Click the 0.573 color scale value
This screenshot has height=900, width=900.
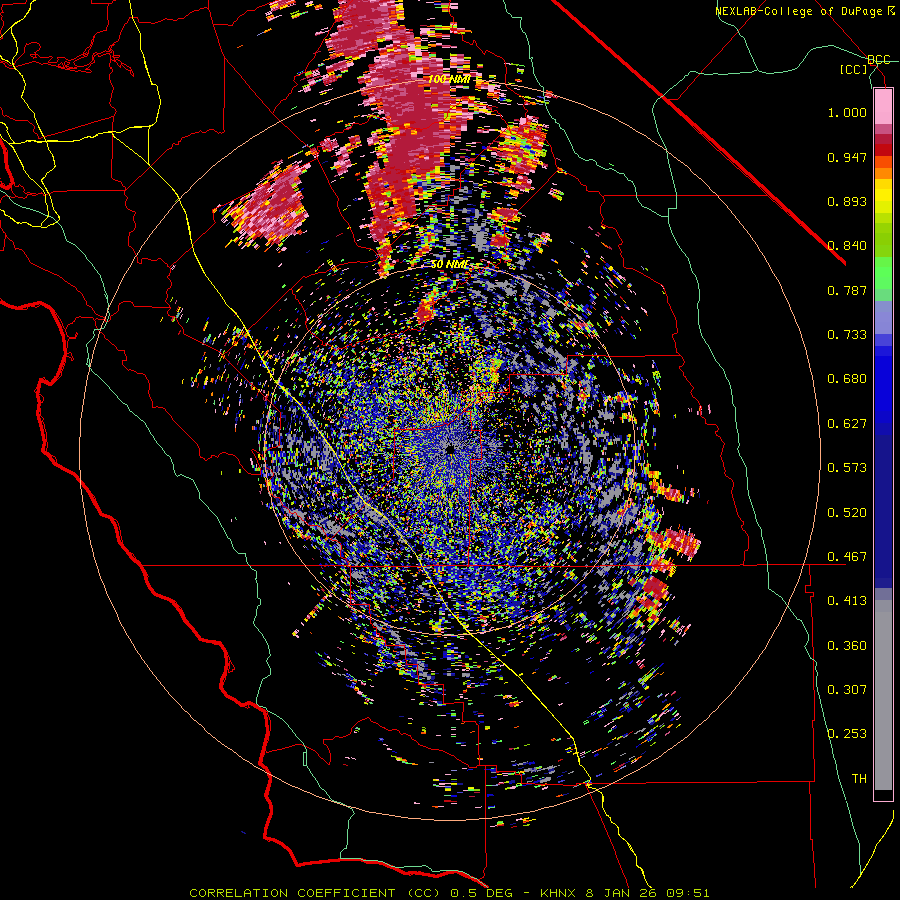847,468
